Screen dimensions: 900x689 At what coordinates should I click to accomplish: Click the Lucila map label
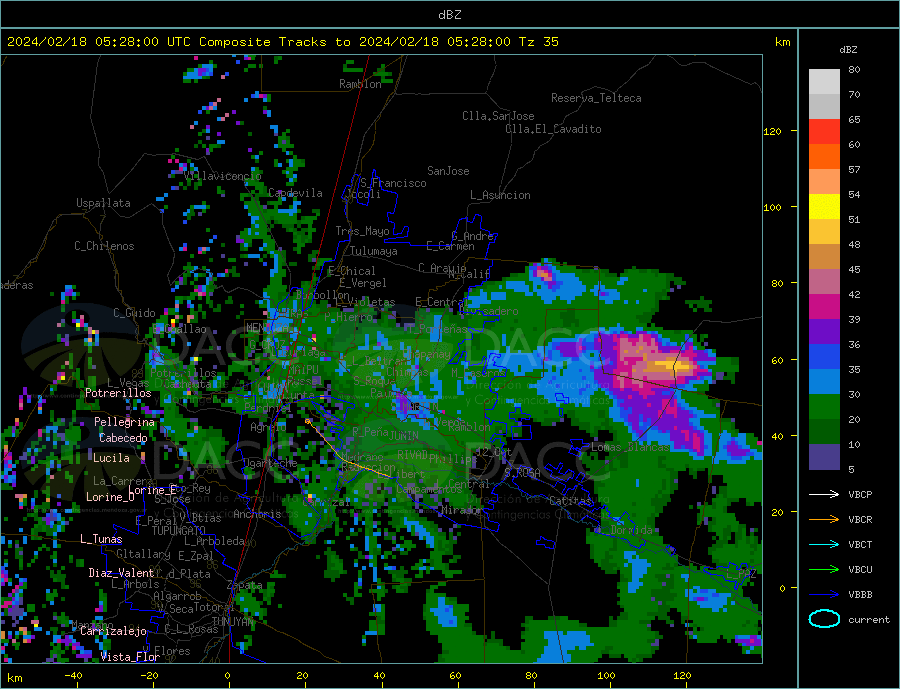[111, 458]
